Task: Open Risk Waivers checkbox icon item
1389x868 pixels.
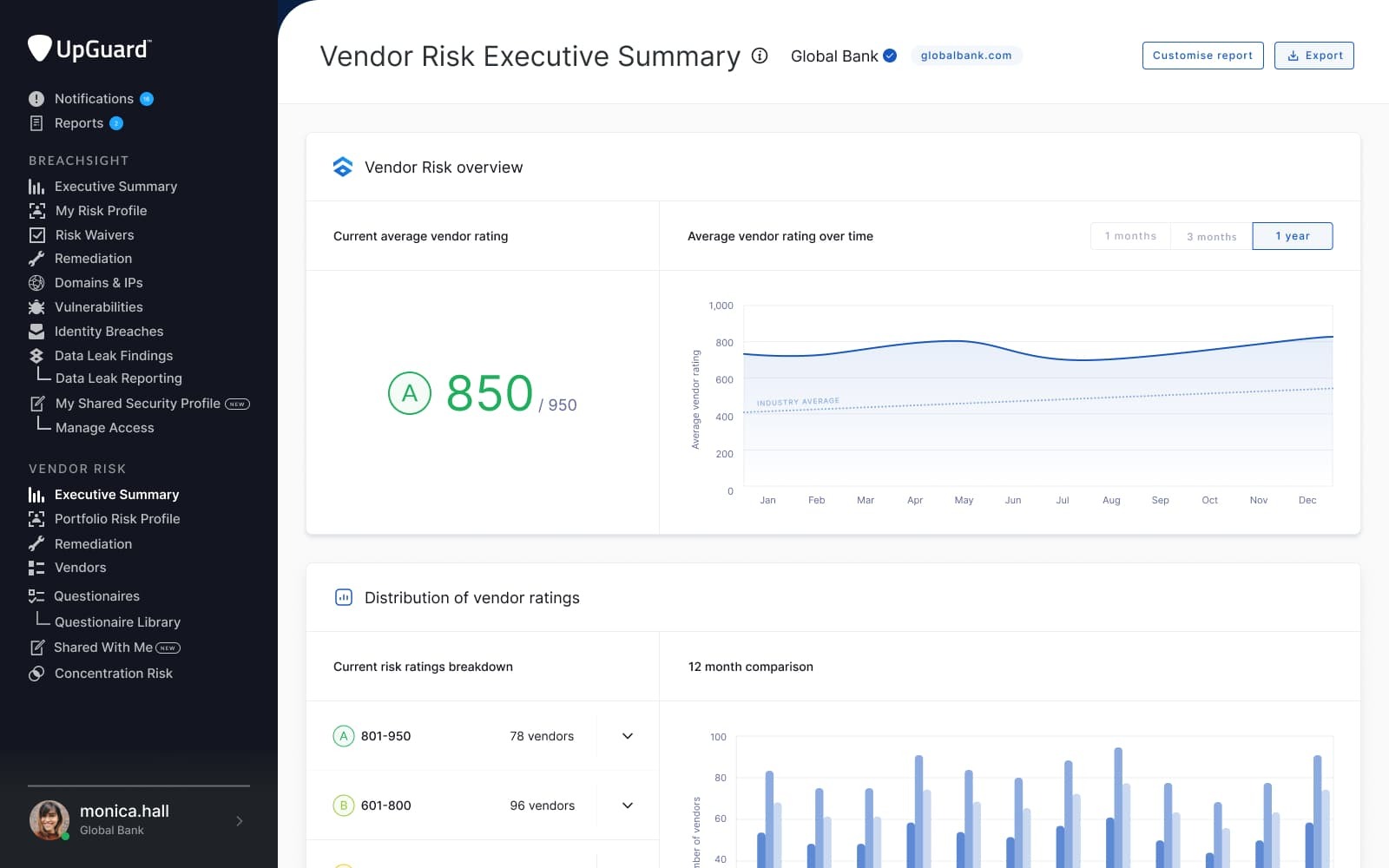Action: pyautogui.click(x=37, y=235)
